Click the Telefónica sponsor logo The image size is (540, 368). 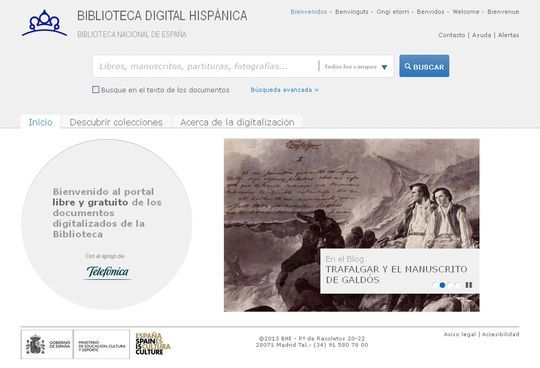coord(108,272)
